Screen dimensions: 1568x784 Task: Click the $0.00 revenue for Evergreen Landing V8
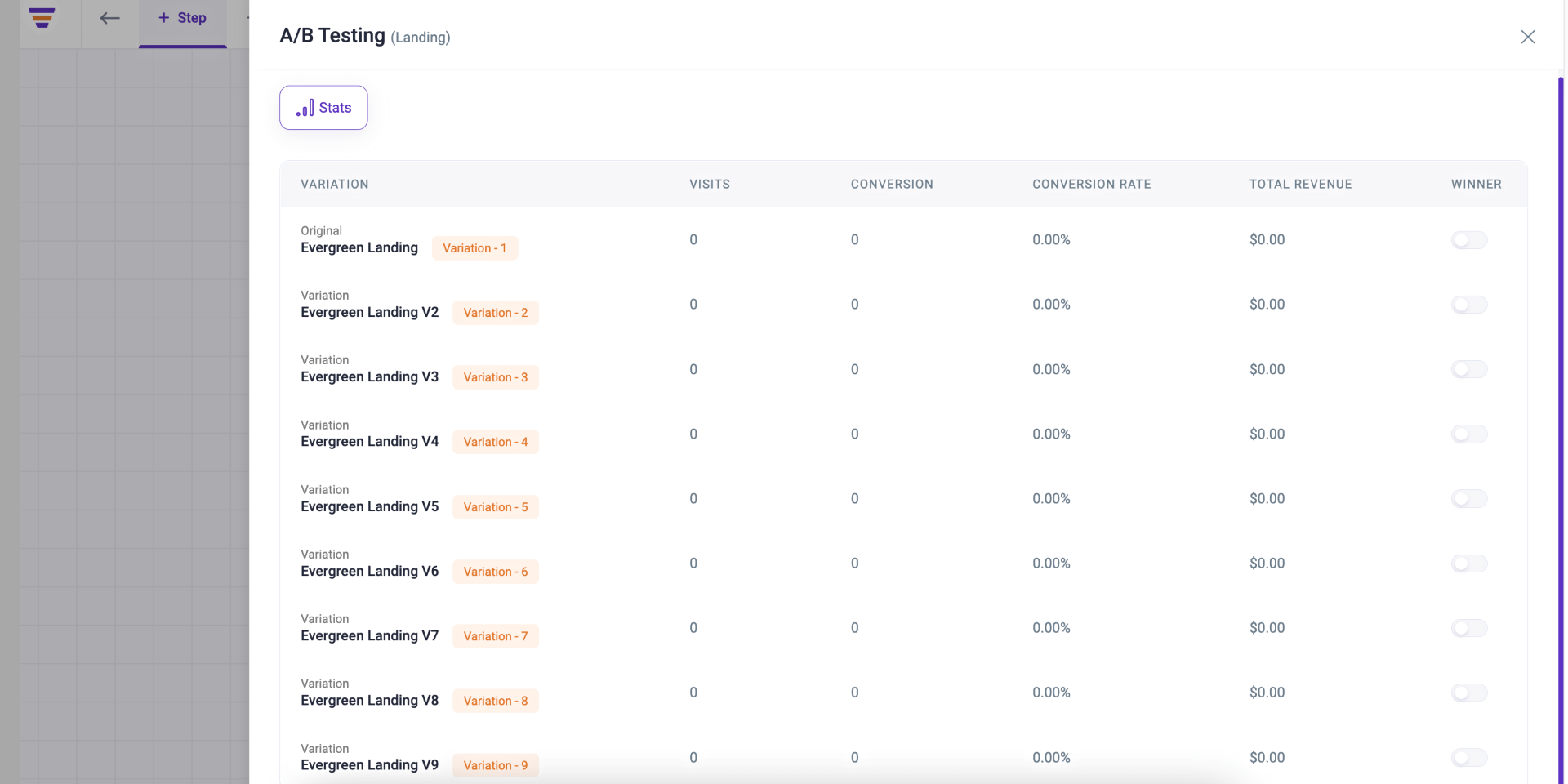(1267, 692)
